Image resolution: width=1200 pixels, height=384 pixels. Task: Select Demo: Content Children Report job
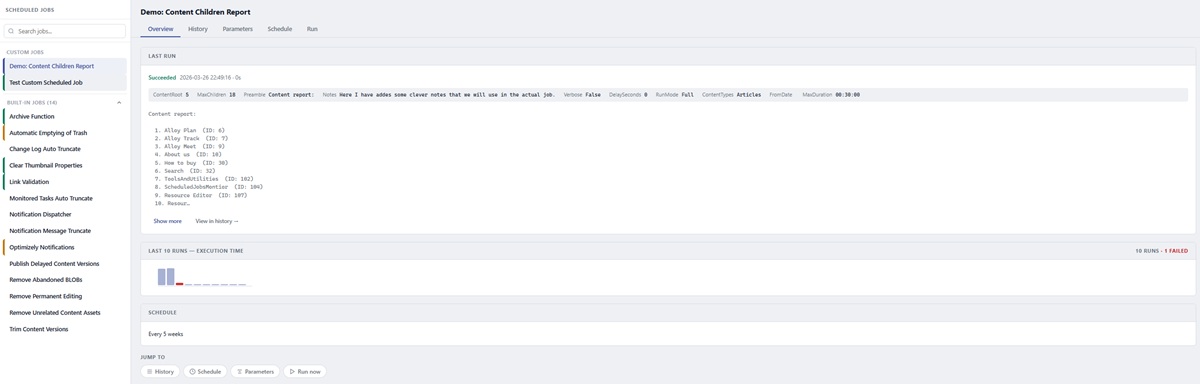coord(65,66)
